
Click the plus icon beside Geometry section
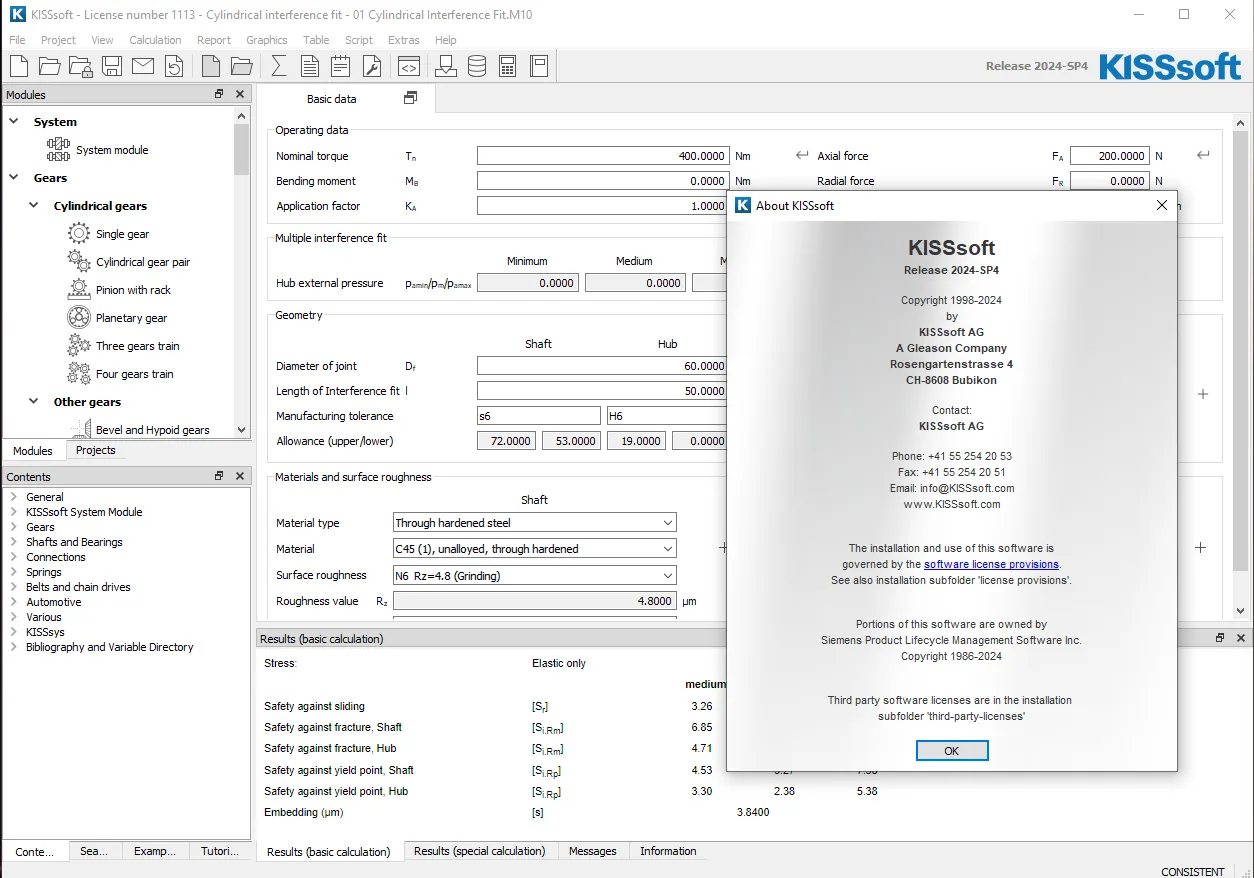coord(1203,394)
